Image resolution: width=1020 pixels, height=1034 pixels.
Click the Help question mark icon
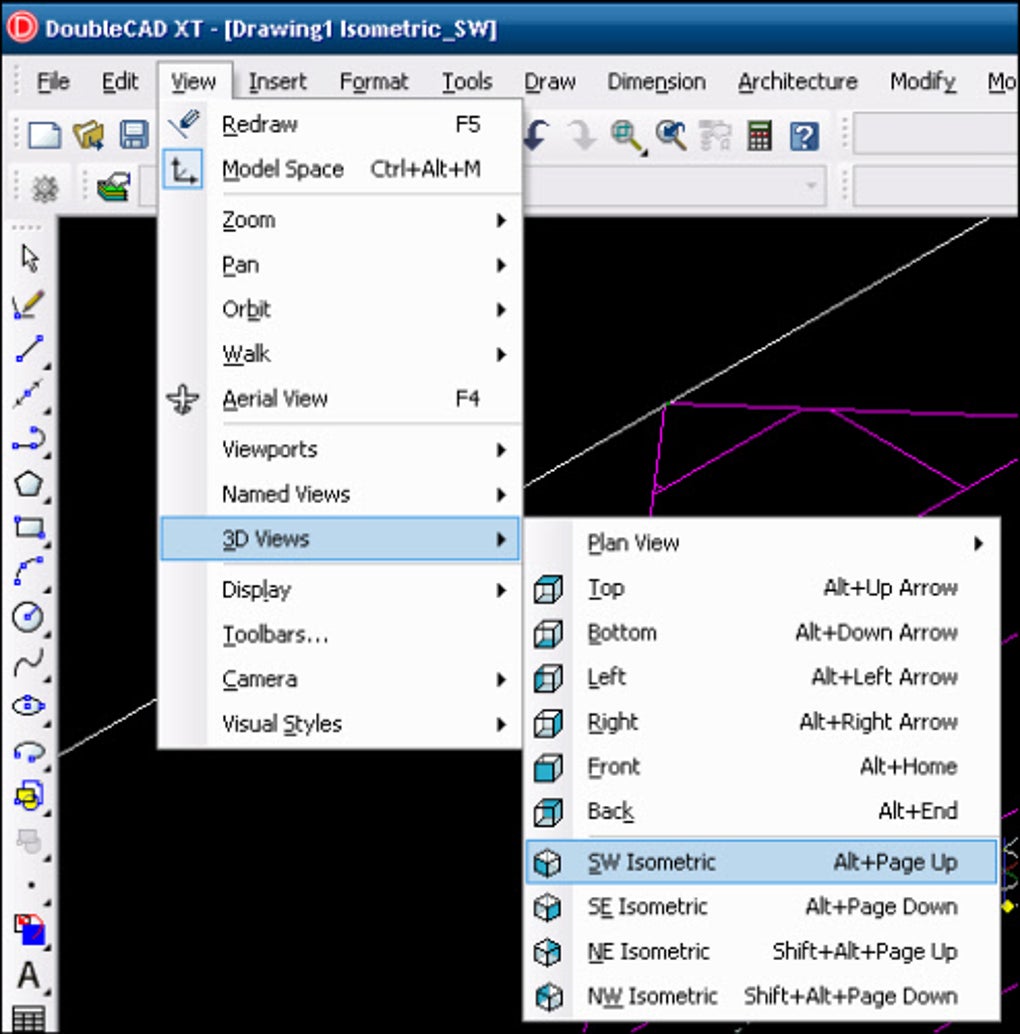coord(804,137)
